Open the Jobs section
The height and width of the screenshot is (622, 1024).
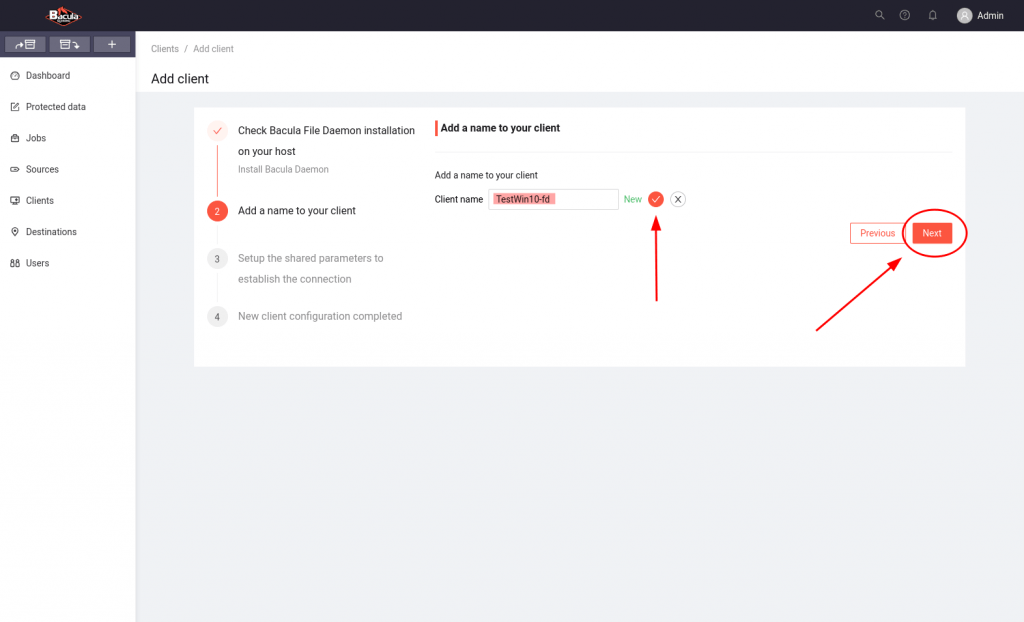35,138
